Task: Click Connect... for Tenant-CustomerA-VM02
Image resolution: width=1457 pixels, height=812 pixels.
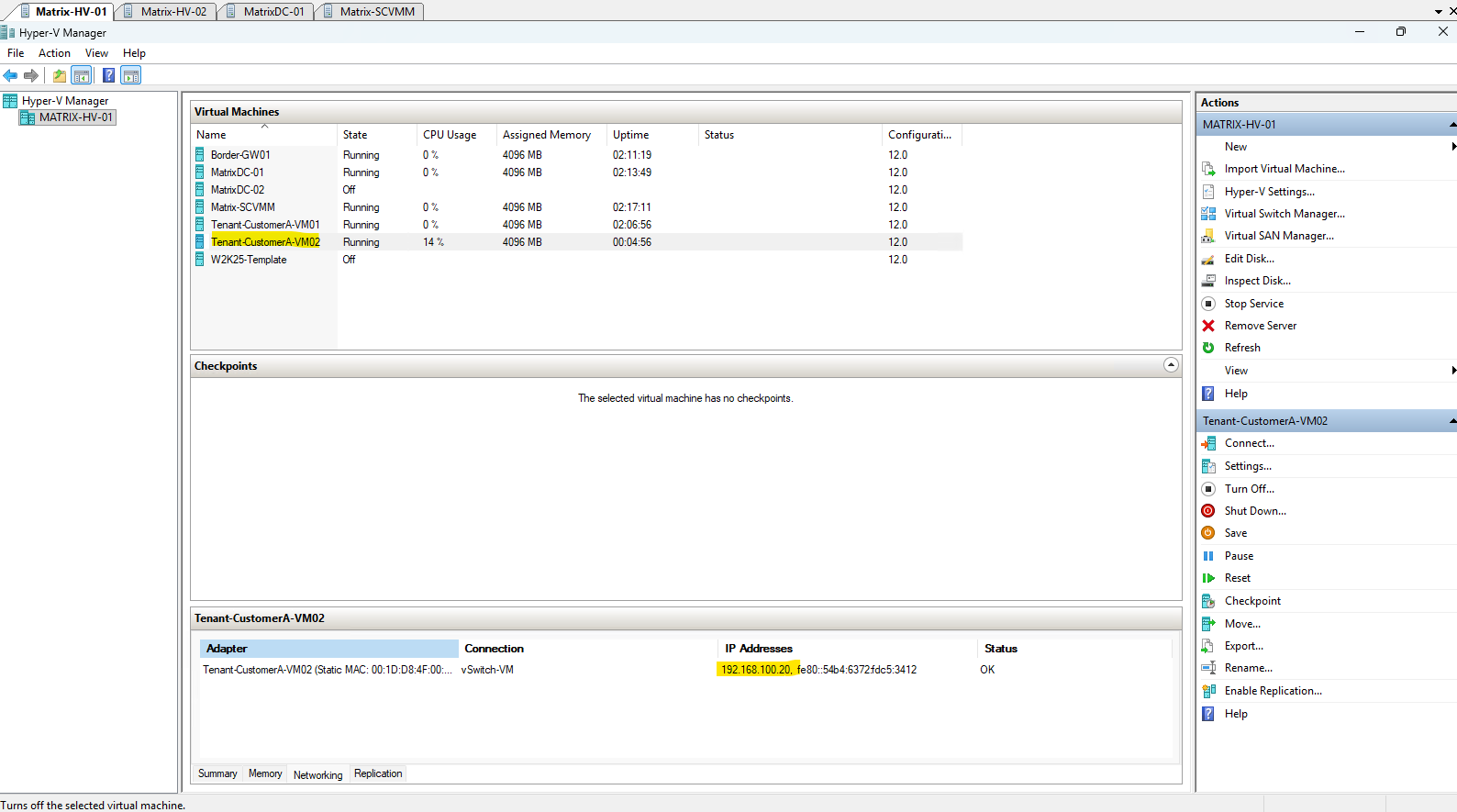Action: pos(1249,443)
